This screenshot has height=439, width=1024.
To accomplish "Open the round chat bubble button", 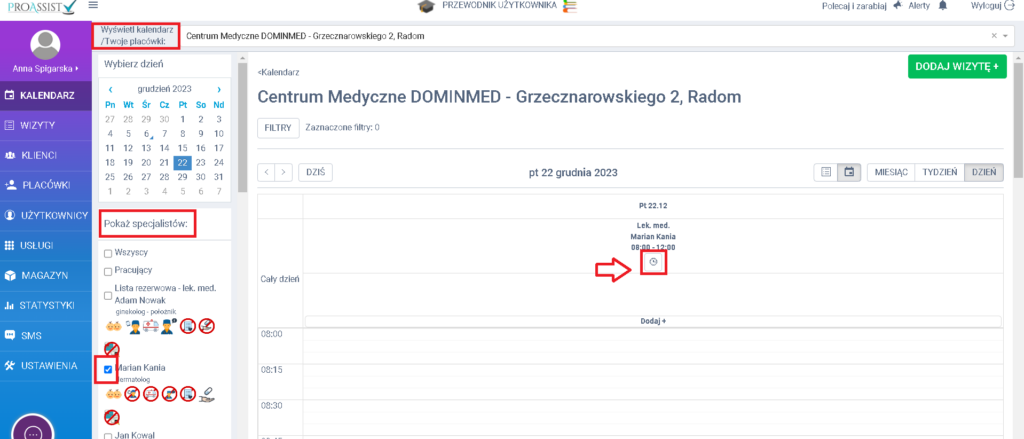I will (x=31, y=430).
